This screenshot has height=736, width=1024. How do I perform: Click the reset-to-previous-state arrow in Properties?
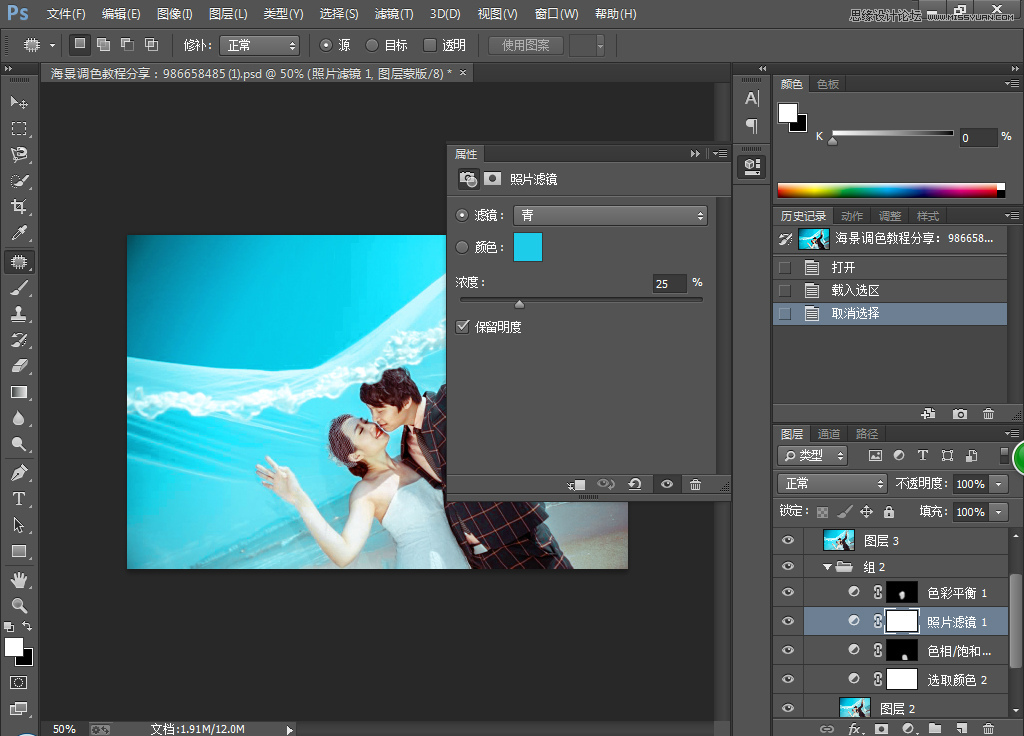(x=635, y=484)
